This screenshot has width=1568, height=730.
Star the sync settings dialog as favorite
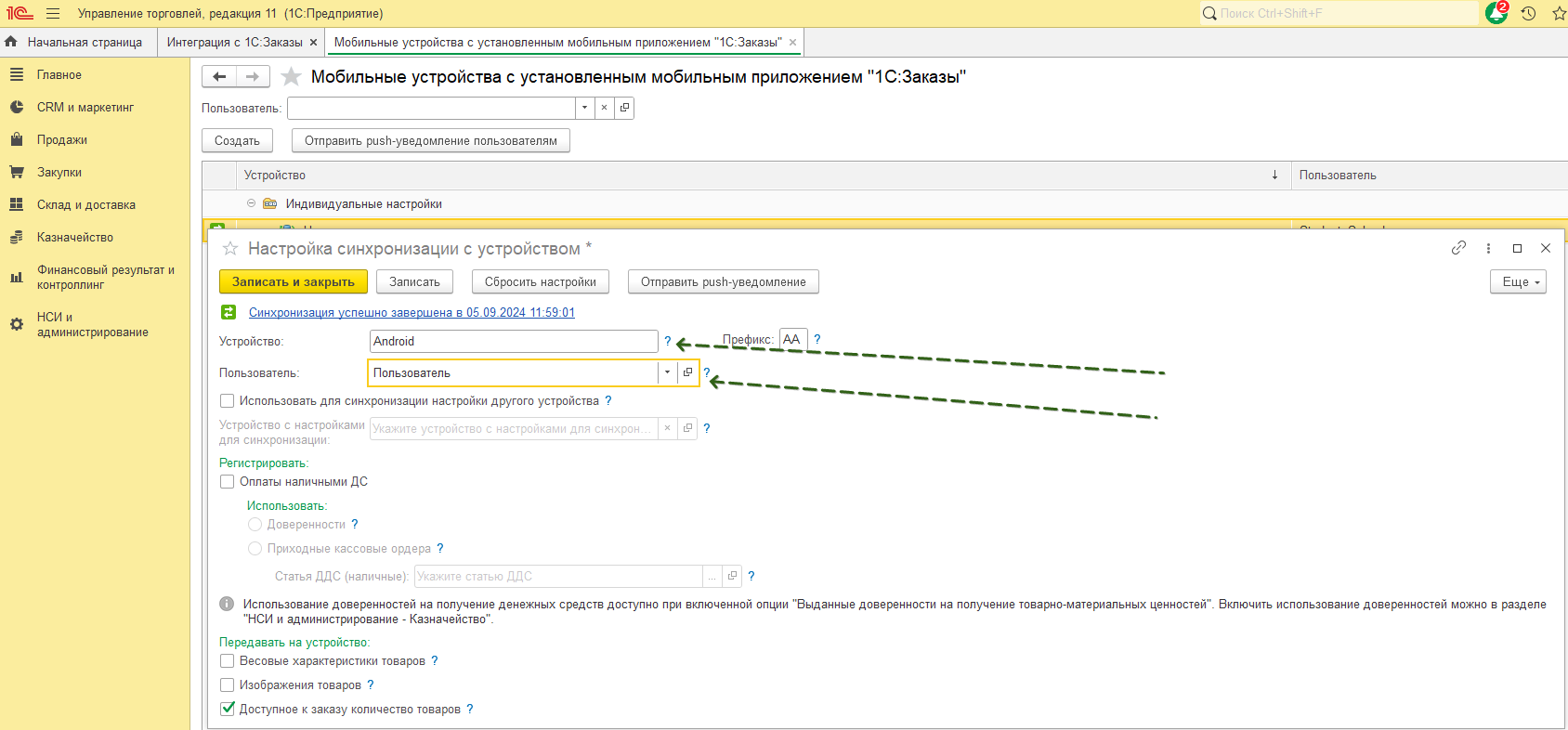tap(230, 249)
